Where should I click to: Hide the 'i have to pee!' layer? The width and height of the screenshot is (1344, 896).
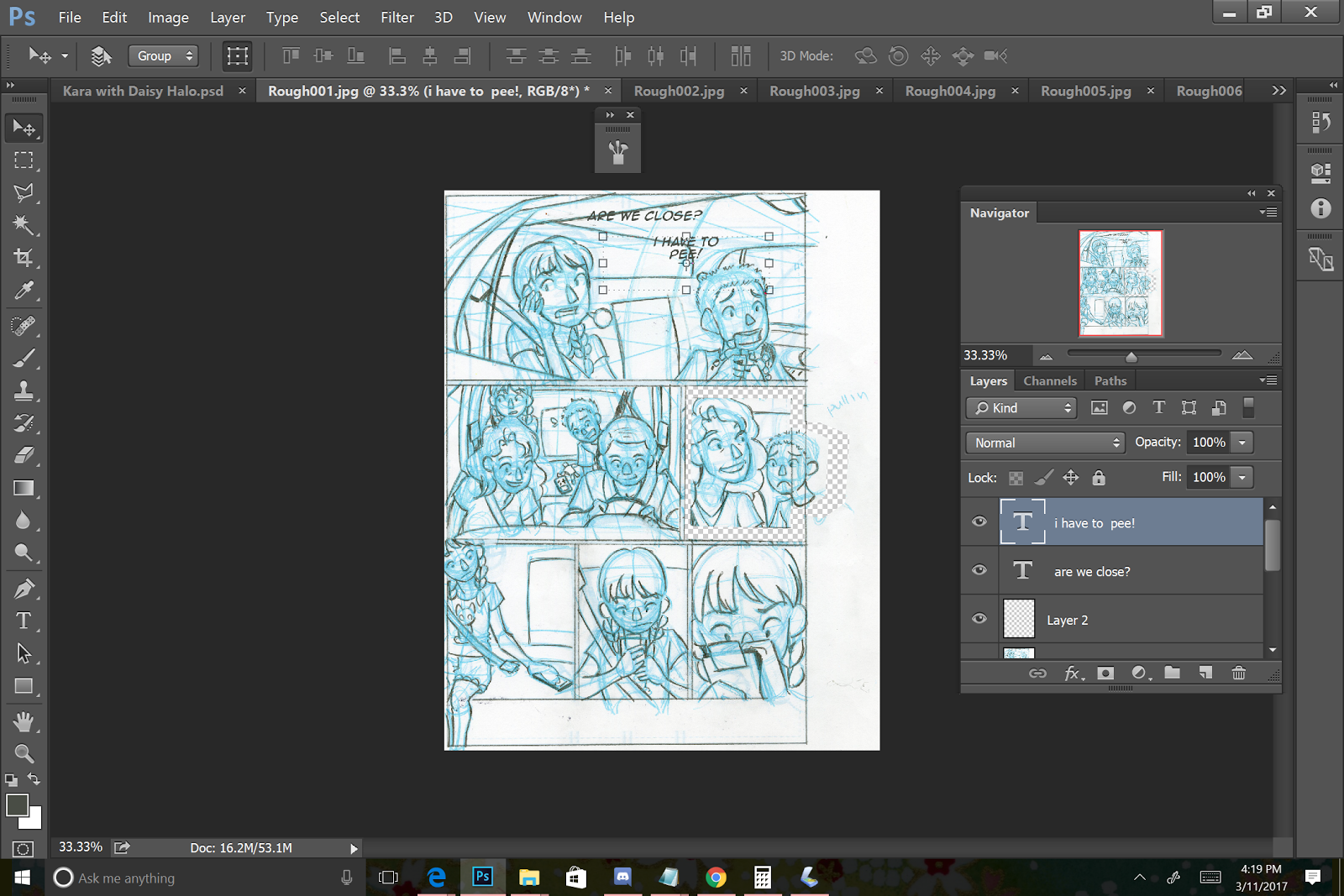(979, 521)
